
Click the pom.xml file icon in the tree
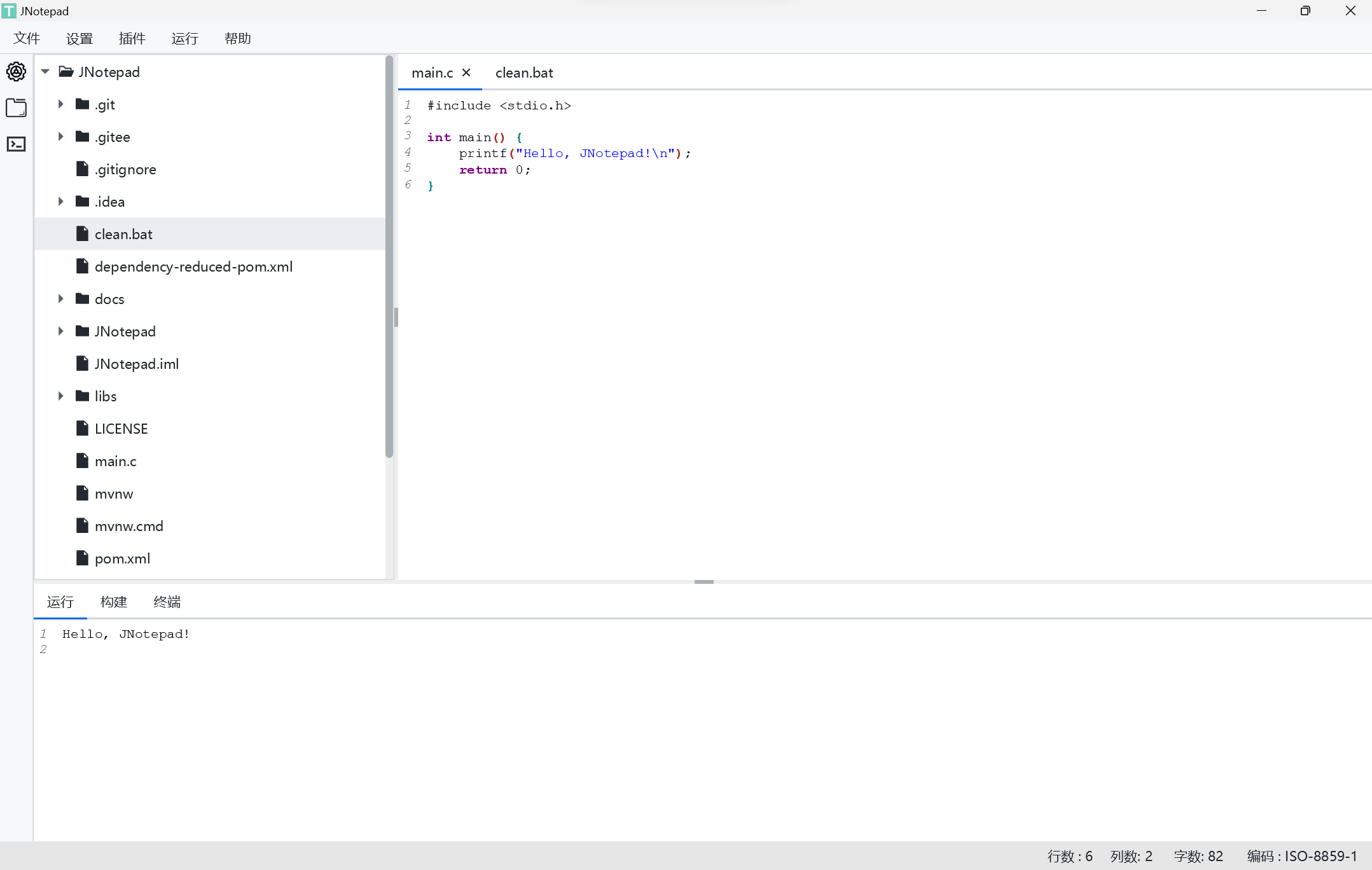pos(82,558)
